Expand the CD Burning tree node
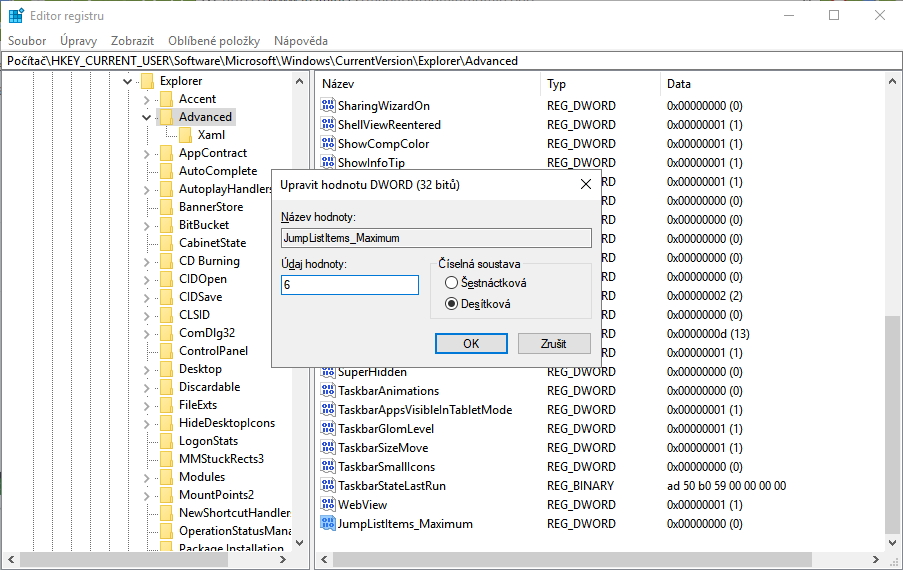Image resolution: width=903 pixels, height=570 pixels. point(146,262)
